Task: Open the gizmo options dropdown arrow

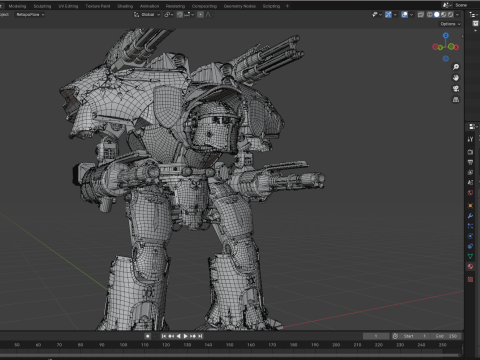Action: 395,15
